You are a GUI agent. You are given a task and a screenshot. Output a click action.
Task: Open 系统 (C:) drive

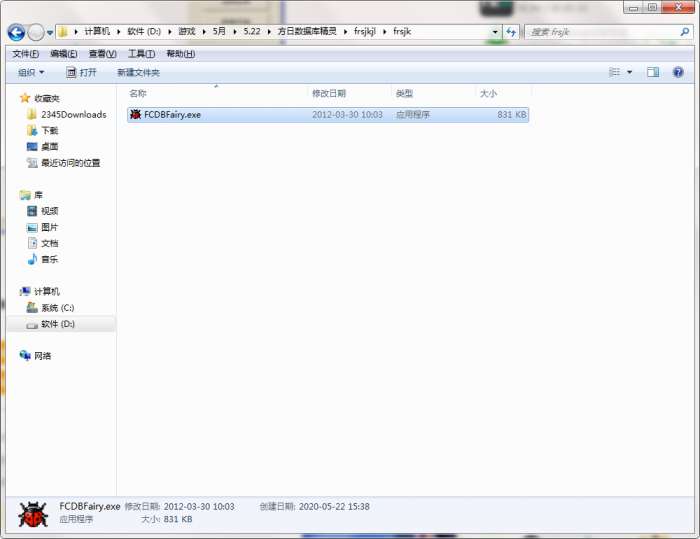point(58,308)
